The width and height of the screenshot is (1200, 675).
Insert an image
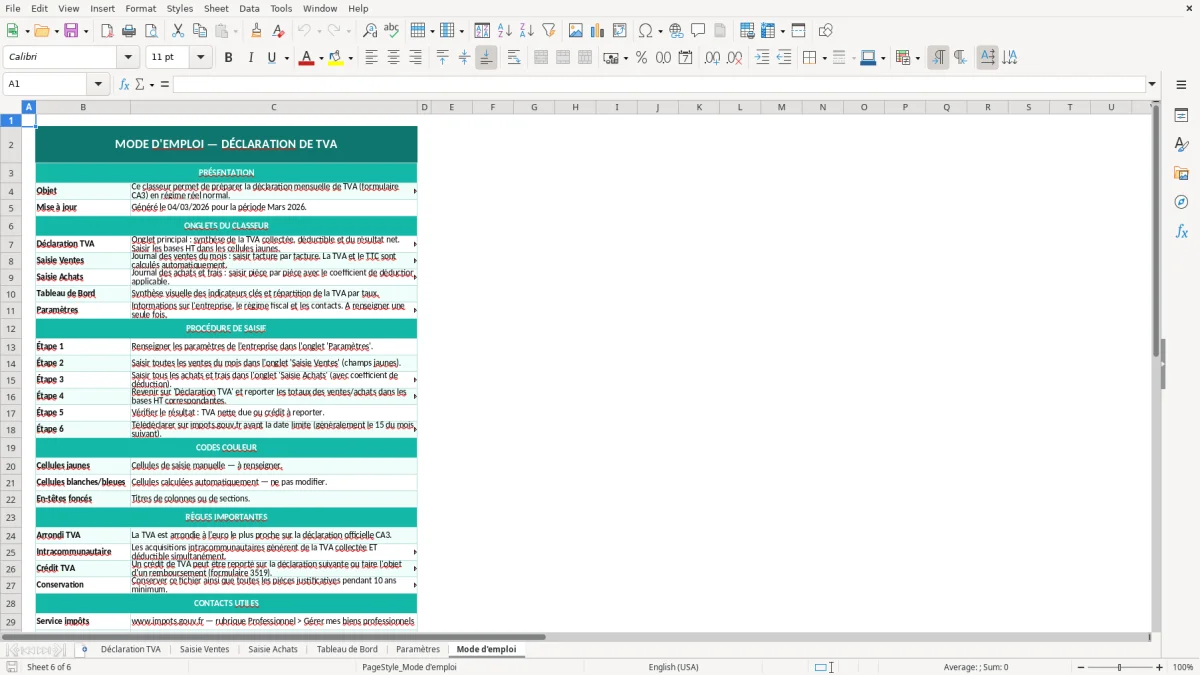(576, 31)
